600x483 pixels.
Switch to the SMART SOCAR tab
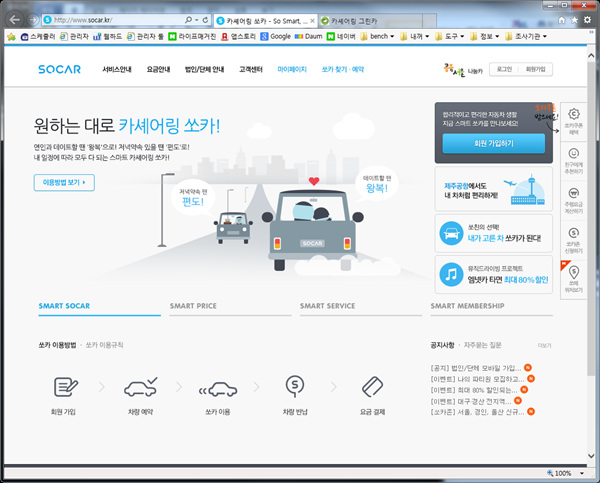tap(99, 307)
